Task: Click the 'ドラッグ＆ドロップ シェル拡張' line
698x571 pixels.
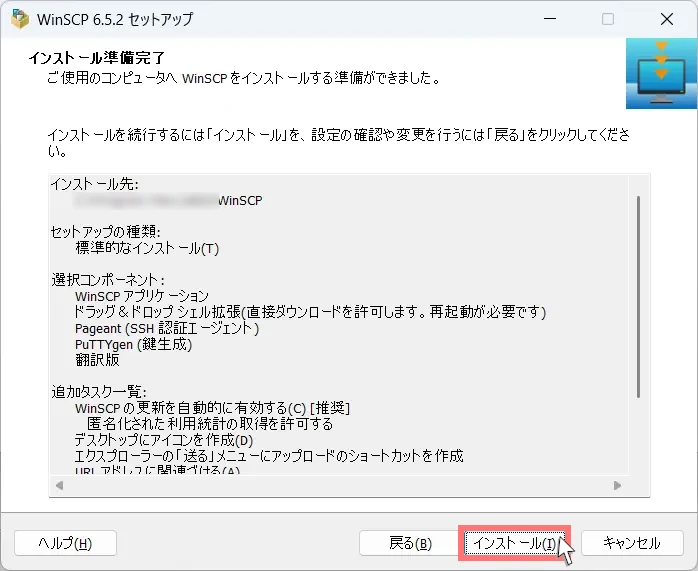Action: coord(310,312)
